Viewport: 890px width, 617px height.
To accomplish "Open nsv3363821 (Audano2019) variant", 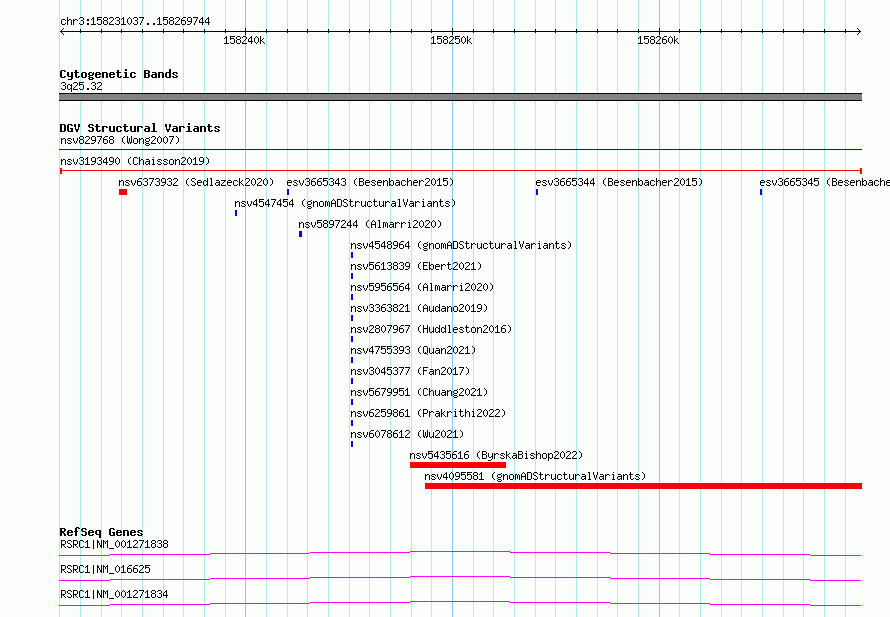I will 419,308.
